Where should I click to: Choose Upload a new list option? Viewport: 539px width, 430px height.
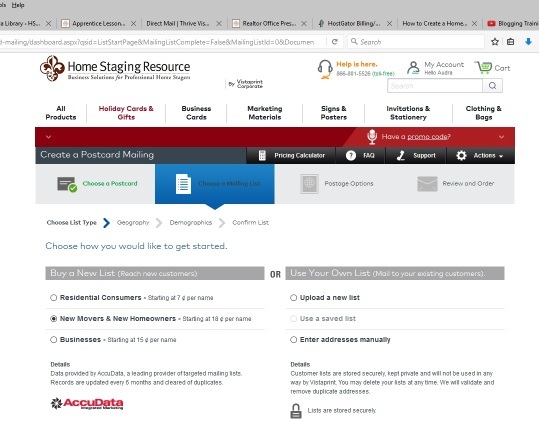(x=293, y=298)
